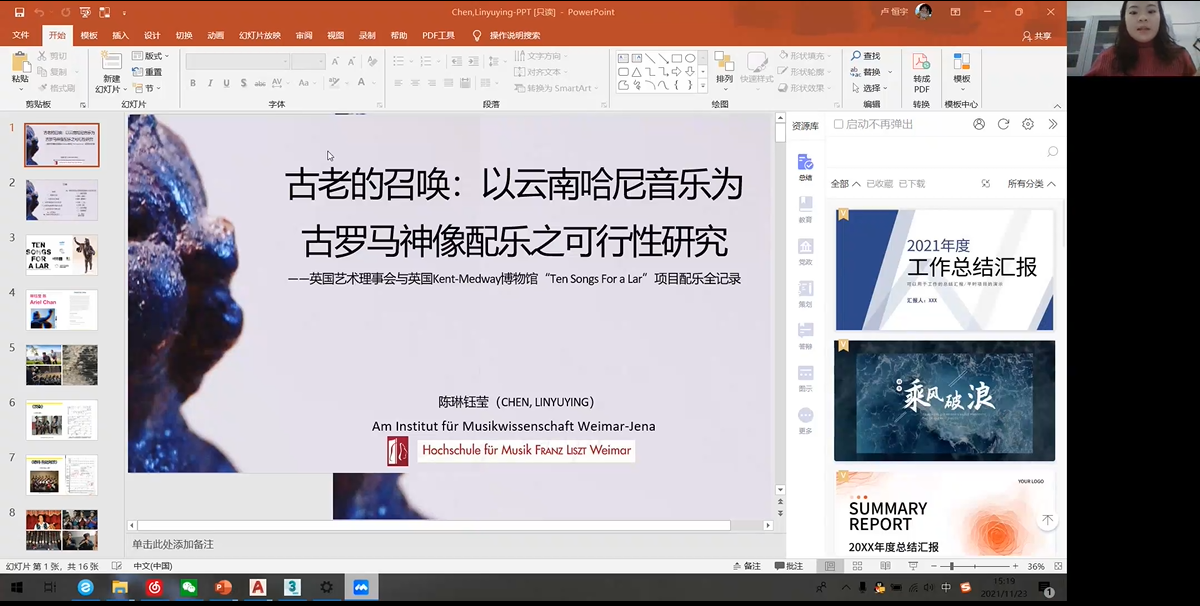Open the 版式 layout dropdown

coord(152,56)
